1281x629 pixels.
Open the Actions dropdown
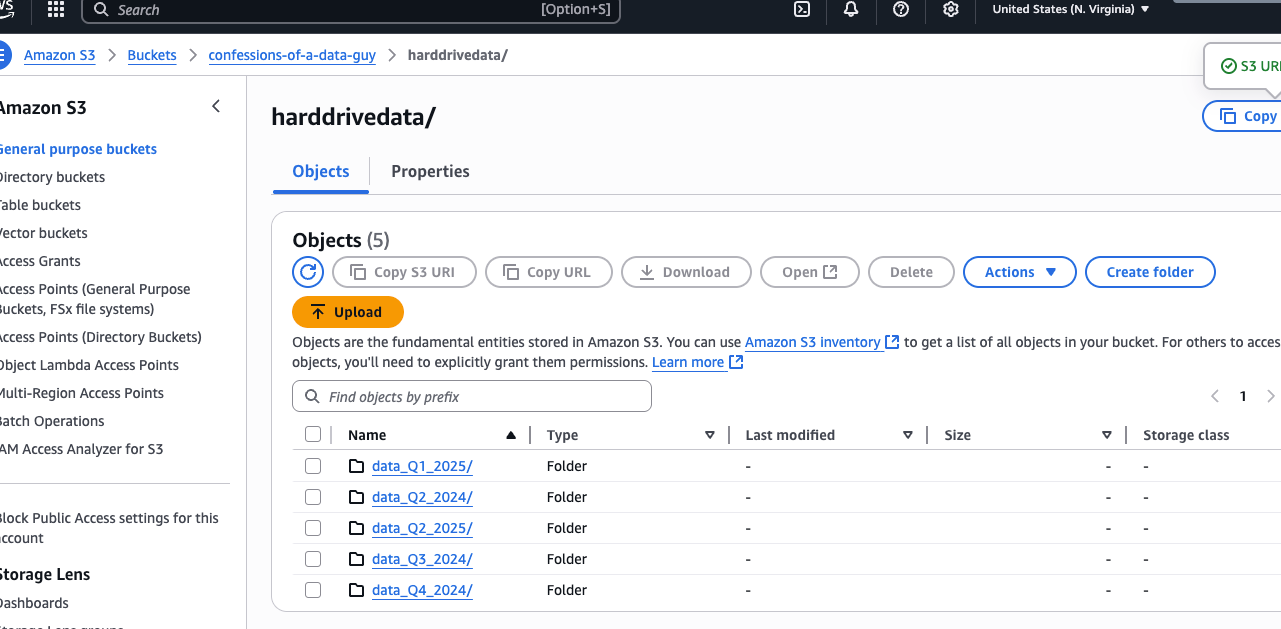pos(1019,272)
